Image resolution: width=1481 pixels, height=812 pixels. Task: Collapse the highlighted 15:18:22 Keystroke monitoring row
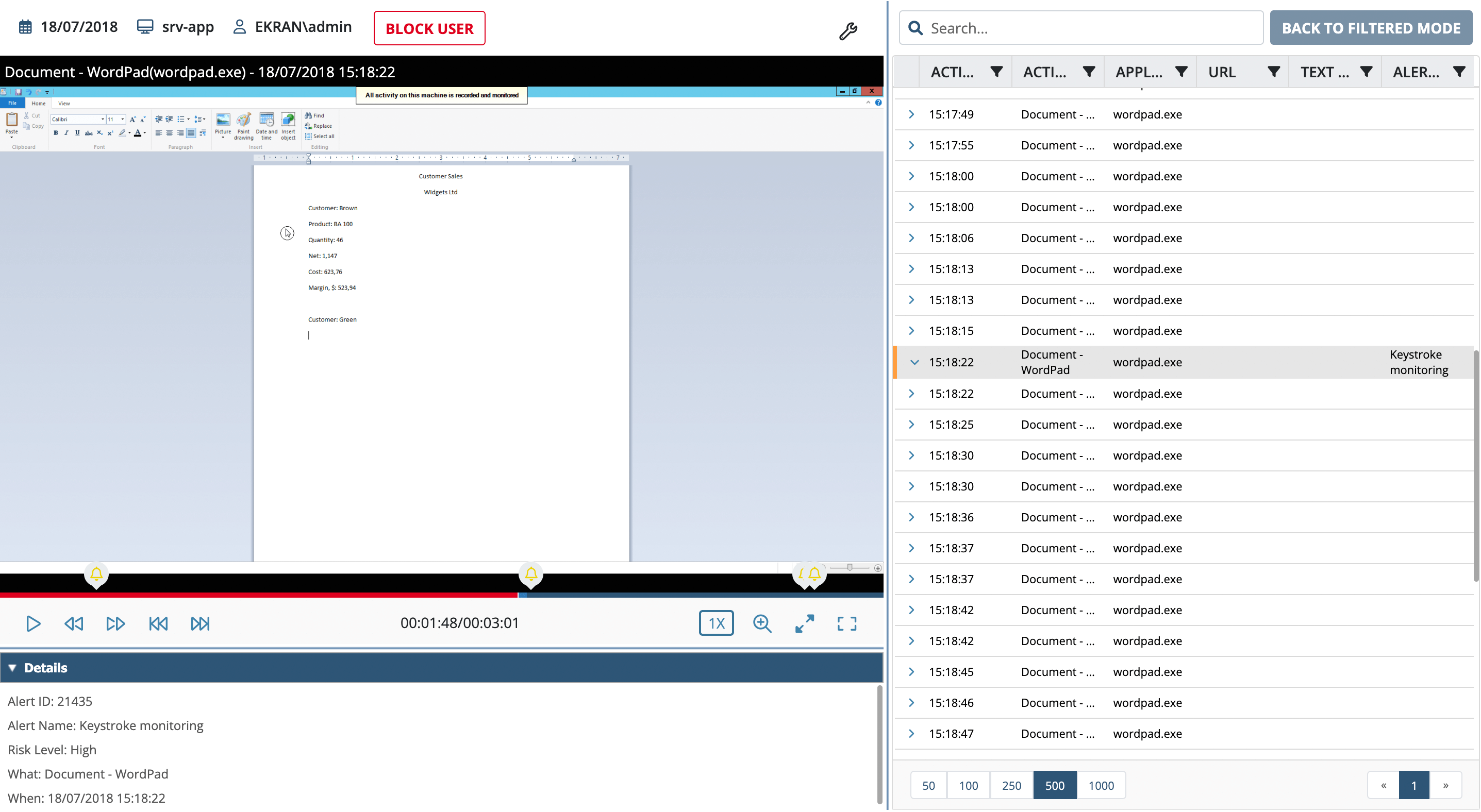pos(914,362)
